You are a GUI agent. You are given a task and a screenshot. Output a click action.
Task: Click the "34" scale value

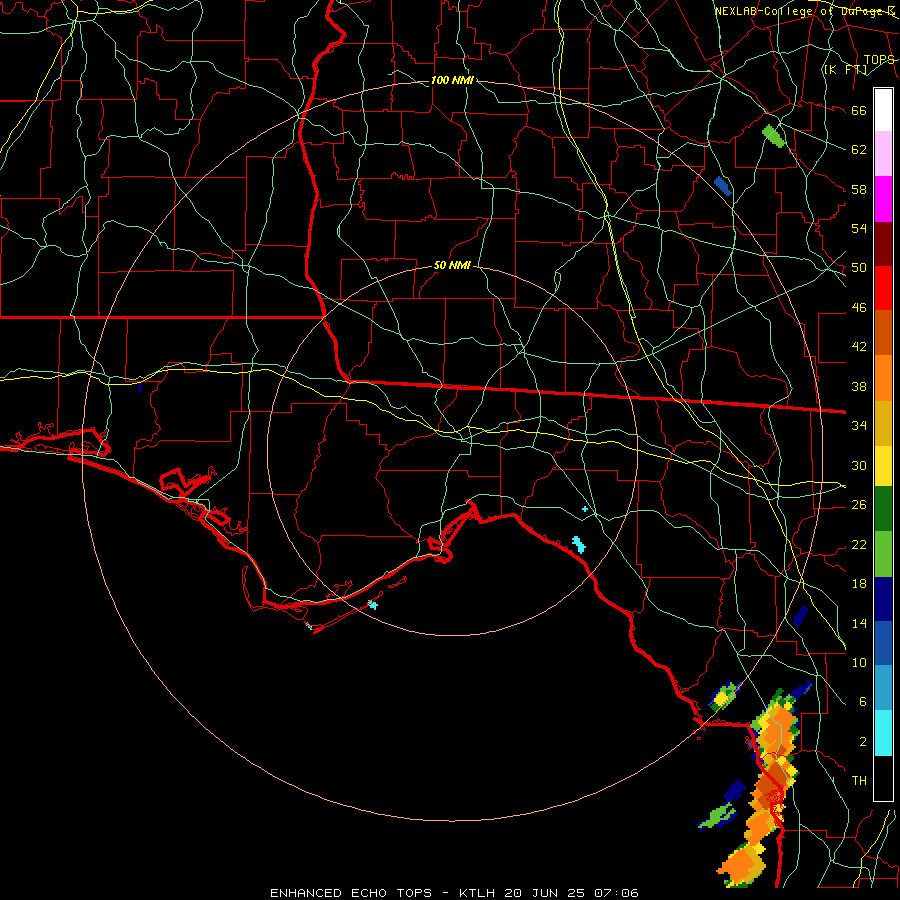tap(859, 425)
